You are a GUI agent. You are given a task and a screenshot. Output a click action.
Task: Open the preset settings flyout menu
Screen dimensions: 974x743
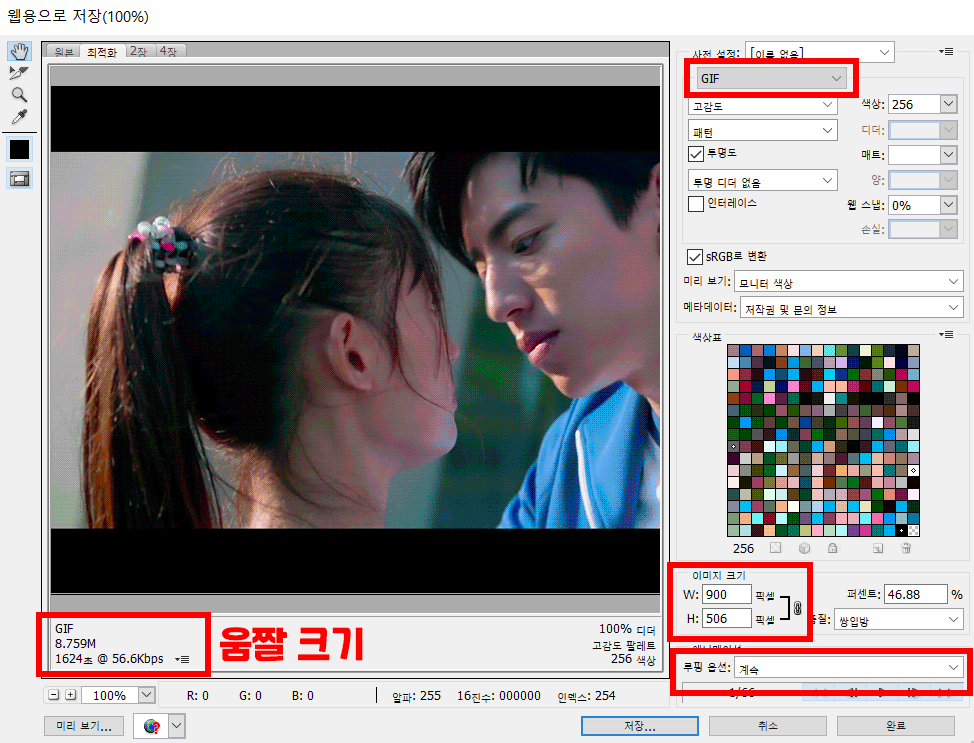pyautogui.click(x=946, y=52)
